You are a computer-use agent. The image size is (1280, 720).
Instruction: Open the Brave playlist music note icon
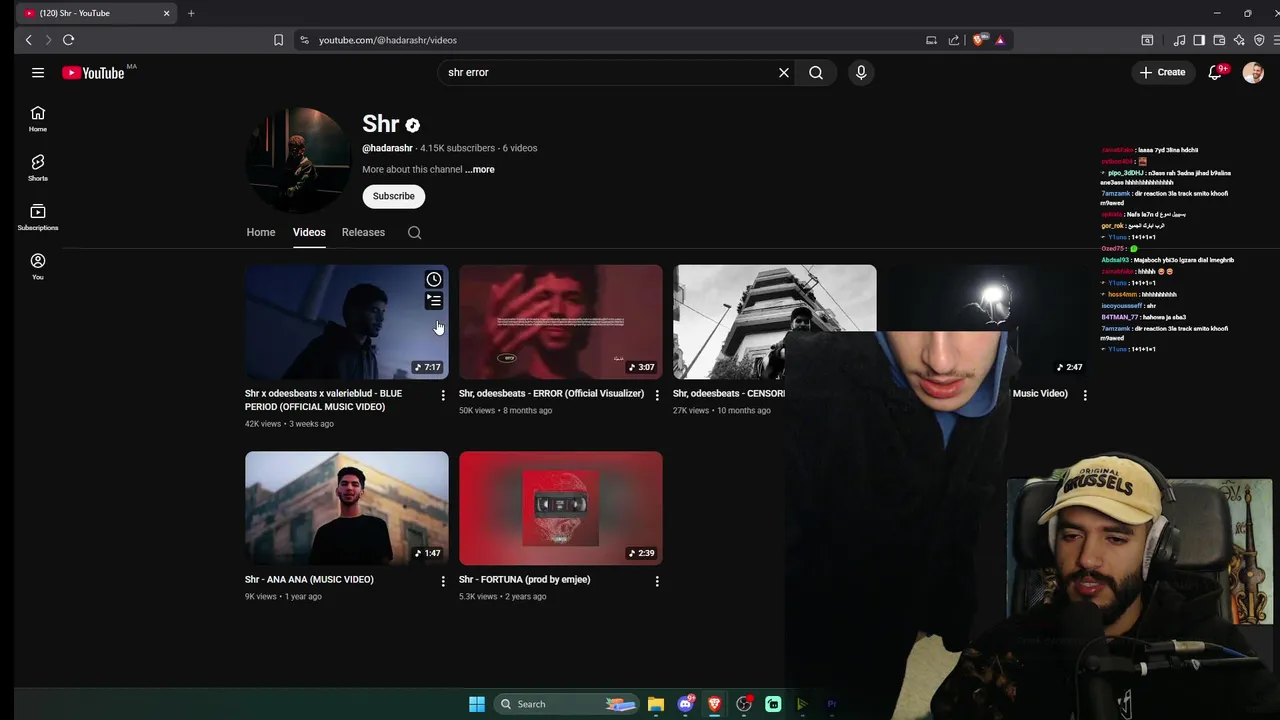(x=1179, y=40)
